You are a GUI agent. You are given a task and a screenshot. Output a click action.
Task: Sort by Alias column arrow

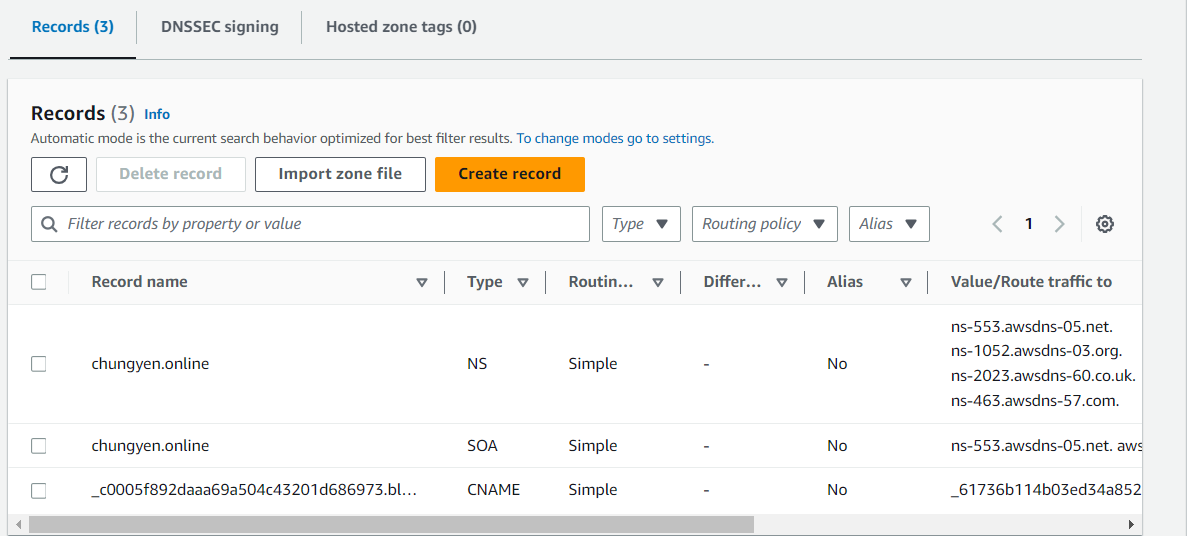[905, 282]
